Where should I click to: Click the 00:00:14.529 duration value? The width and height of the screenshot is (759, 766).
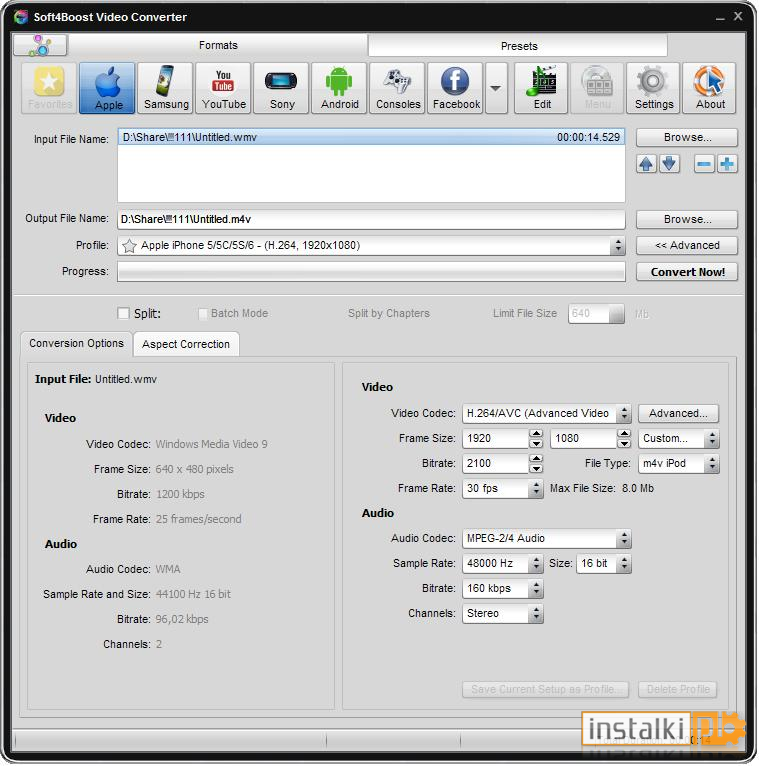(x=588, y=137)
